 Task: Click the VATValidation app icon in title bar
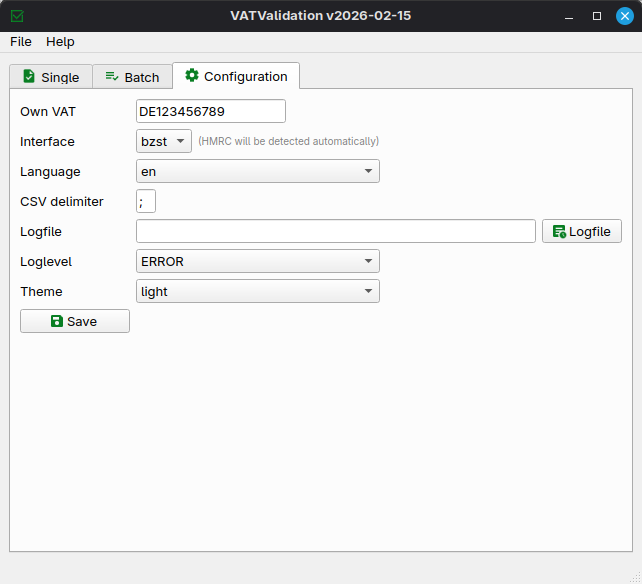17,16
